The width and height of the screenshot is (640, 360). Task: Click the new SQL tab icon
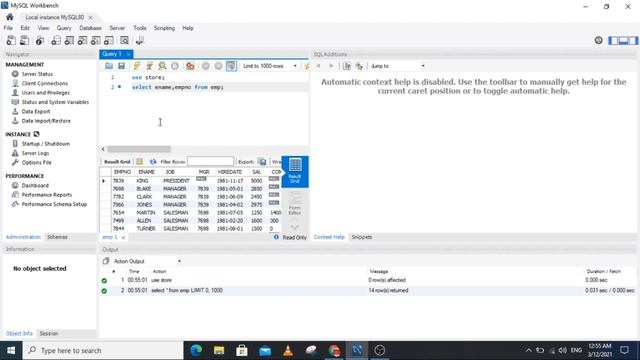coord(11,40)
